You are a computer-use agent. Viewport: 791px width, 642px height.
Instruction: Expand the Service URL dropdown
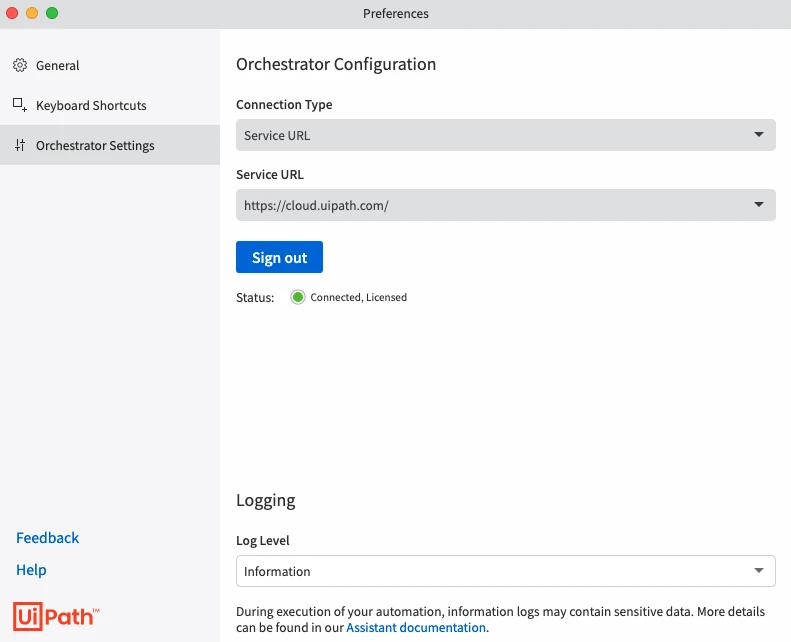pos(505,205)
